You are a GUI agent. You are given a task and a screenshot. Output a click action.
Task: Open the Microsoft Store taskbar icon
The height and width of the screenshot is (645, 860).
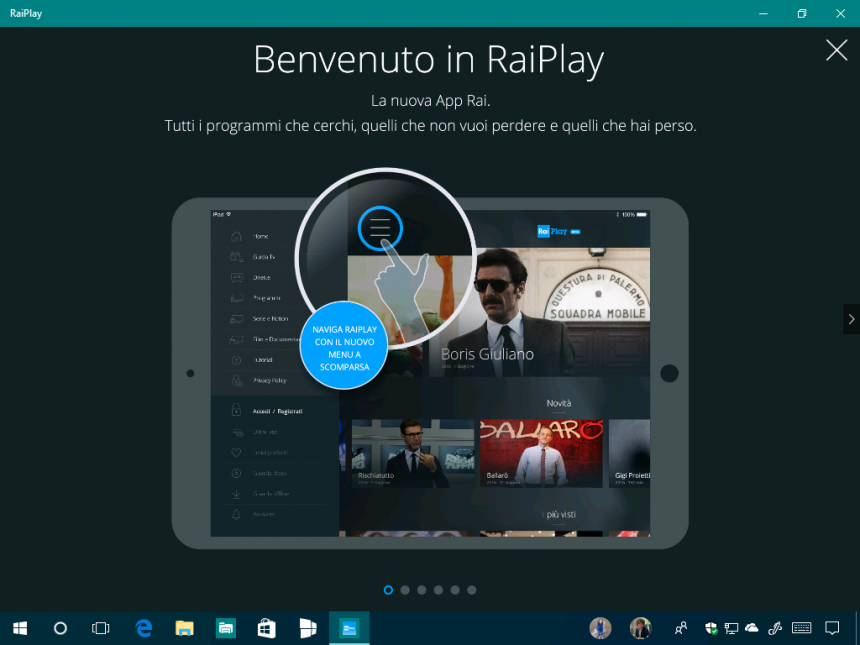pyautogui.click(x=267, y=628)
